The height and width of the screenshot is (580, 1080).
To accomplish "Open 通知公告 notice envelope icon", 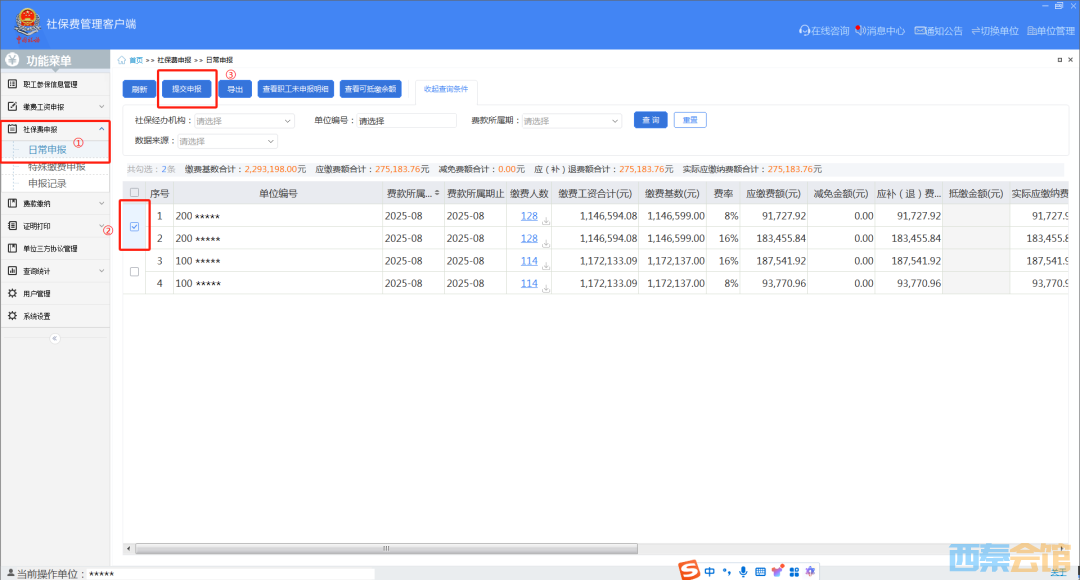I will (919, 31).
